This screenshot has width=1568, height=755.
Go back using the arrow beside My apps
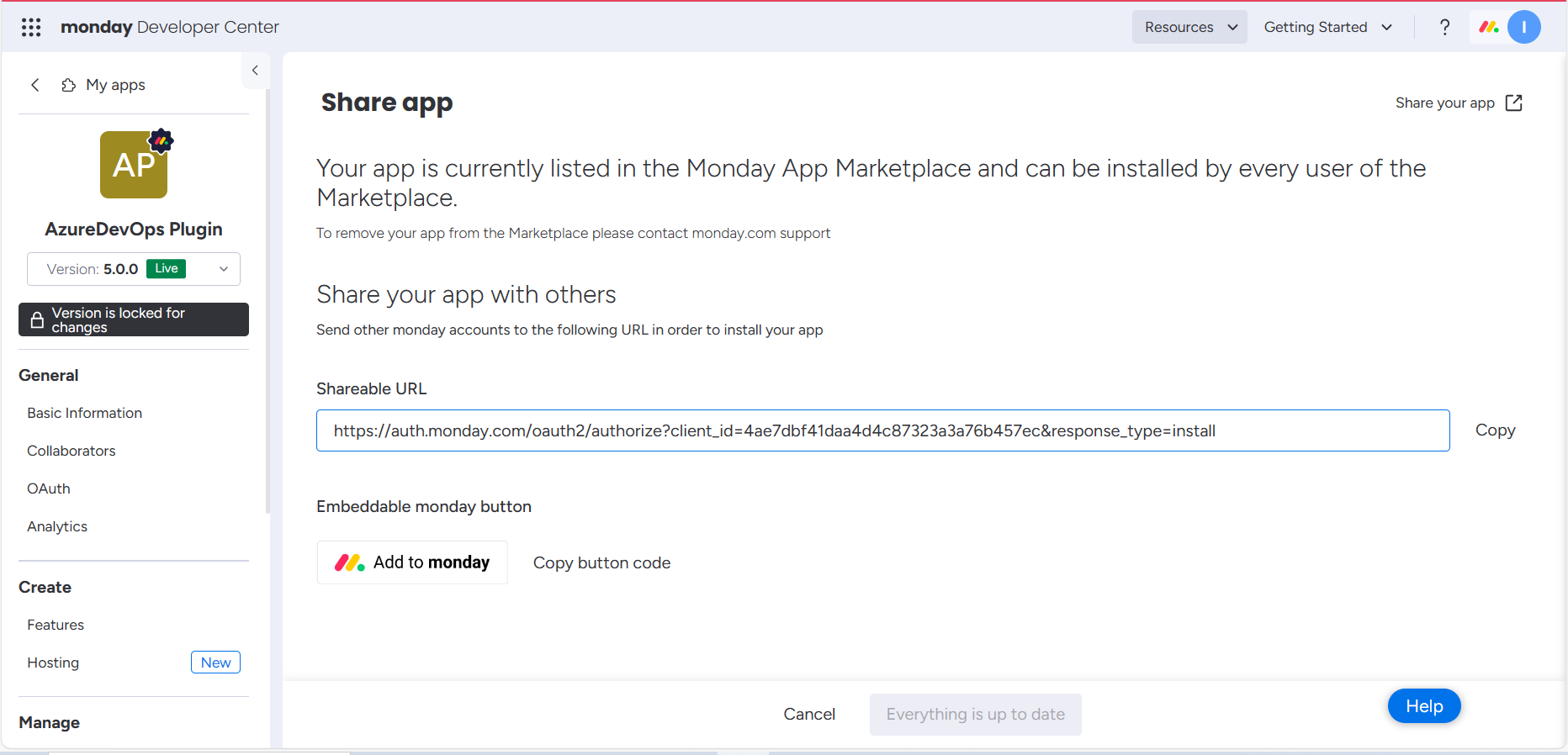[35, 85]
